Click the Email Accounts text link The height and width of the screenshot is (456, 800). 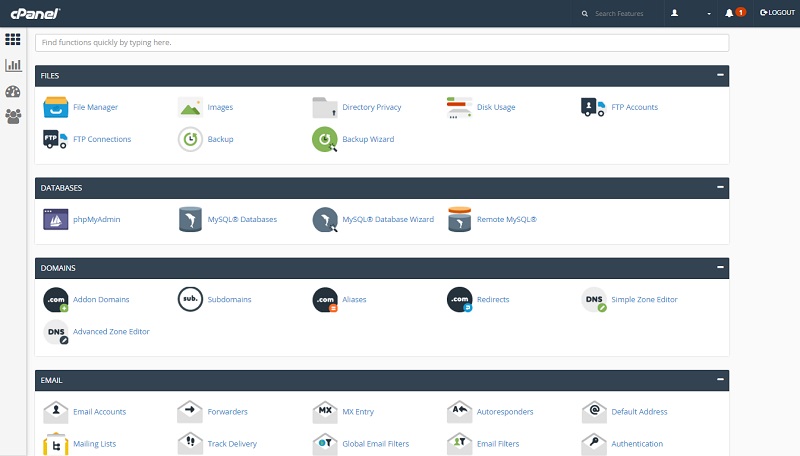[99, 412]
